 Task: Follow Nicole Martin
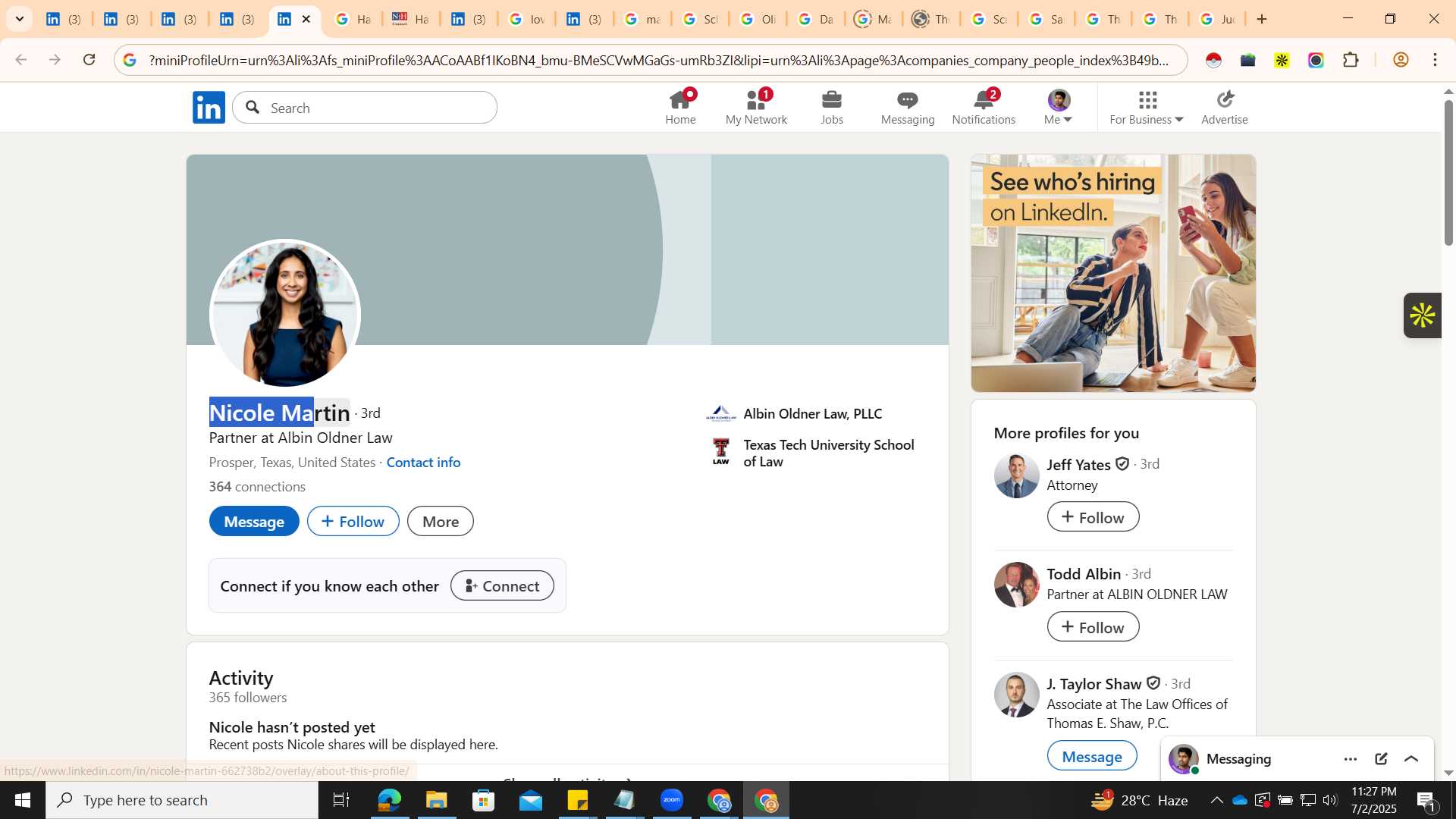click(x=353, y=522)
